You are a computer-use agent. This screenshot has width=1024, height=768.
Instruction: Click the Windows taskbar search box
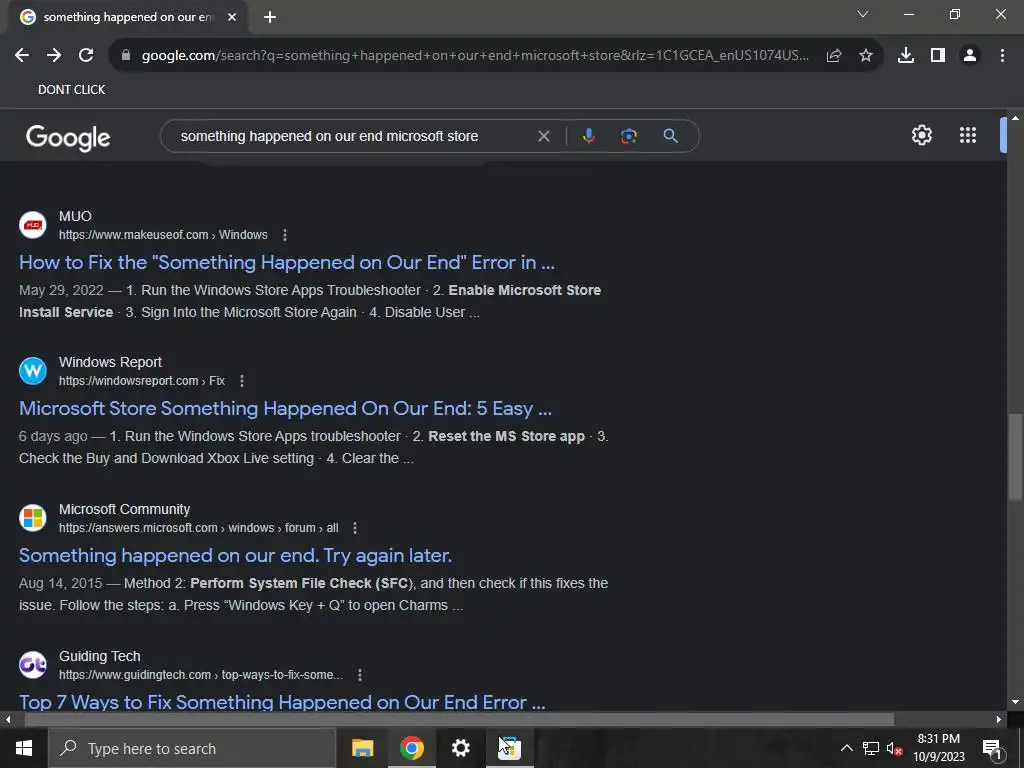pos(192,748)
